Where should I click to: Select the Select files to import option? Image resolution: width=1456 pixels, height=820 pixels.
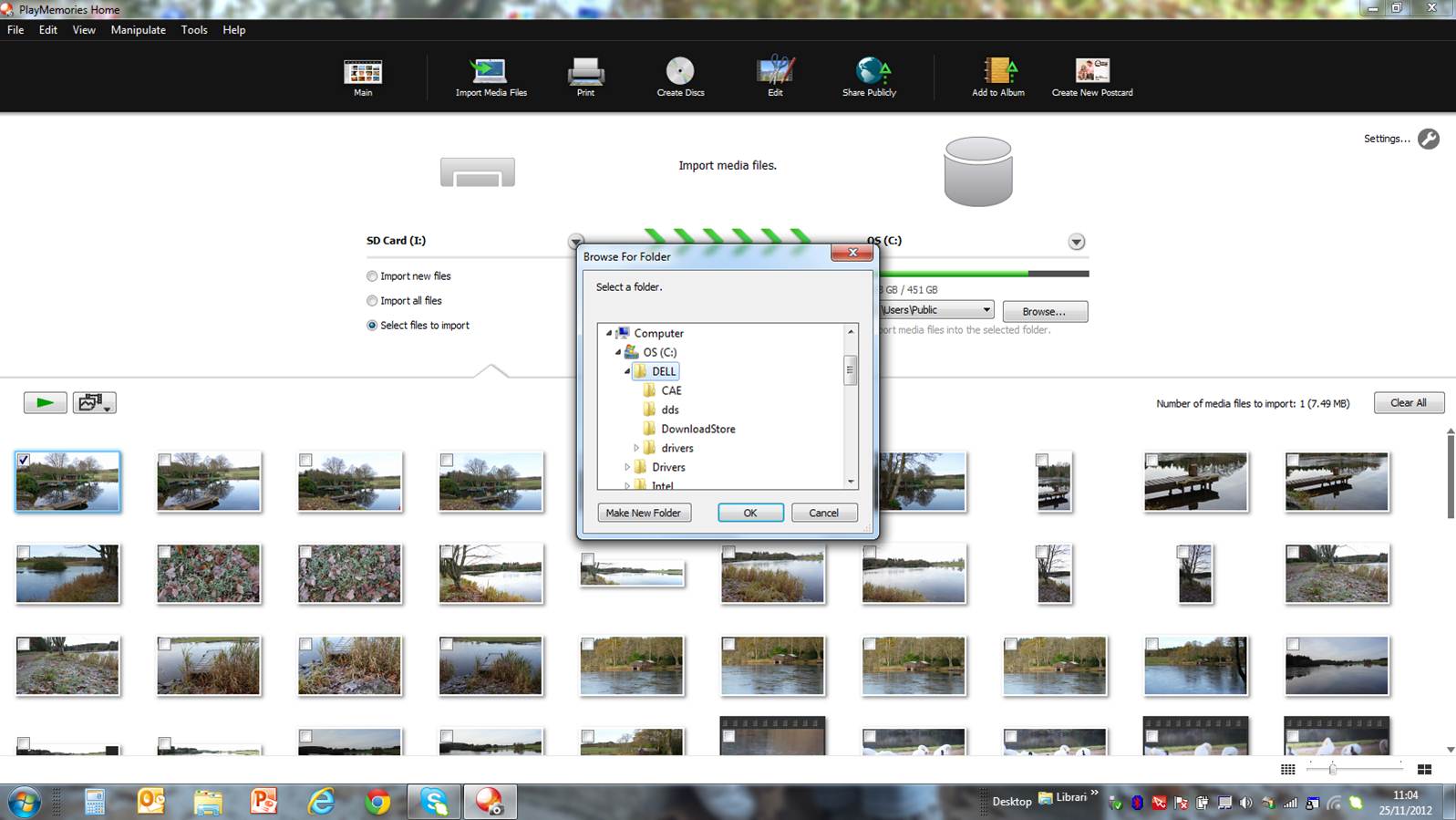pyautogui.click(x=372, y=326)
